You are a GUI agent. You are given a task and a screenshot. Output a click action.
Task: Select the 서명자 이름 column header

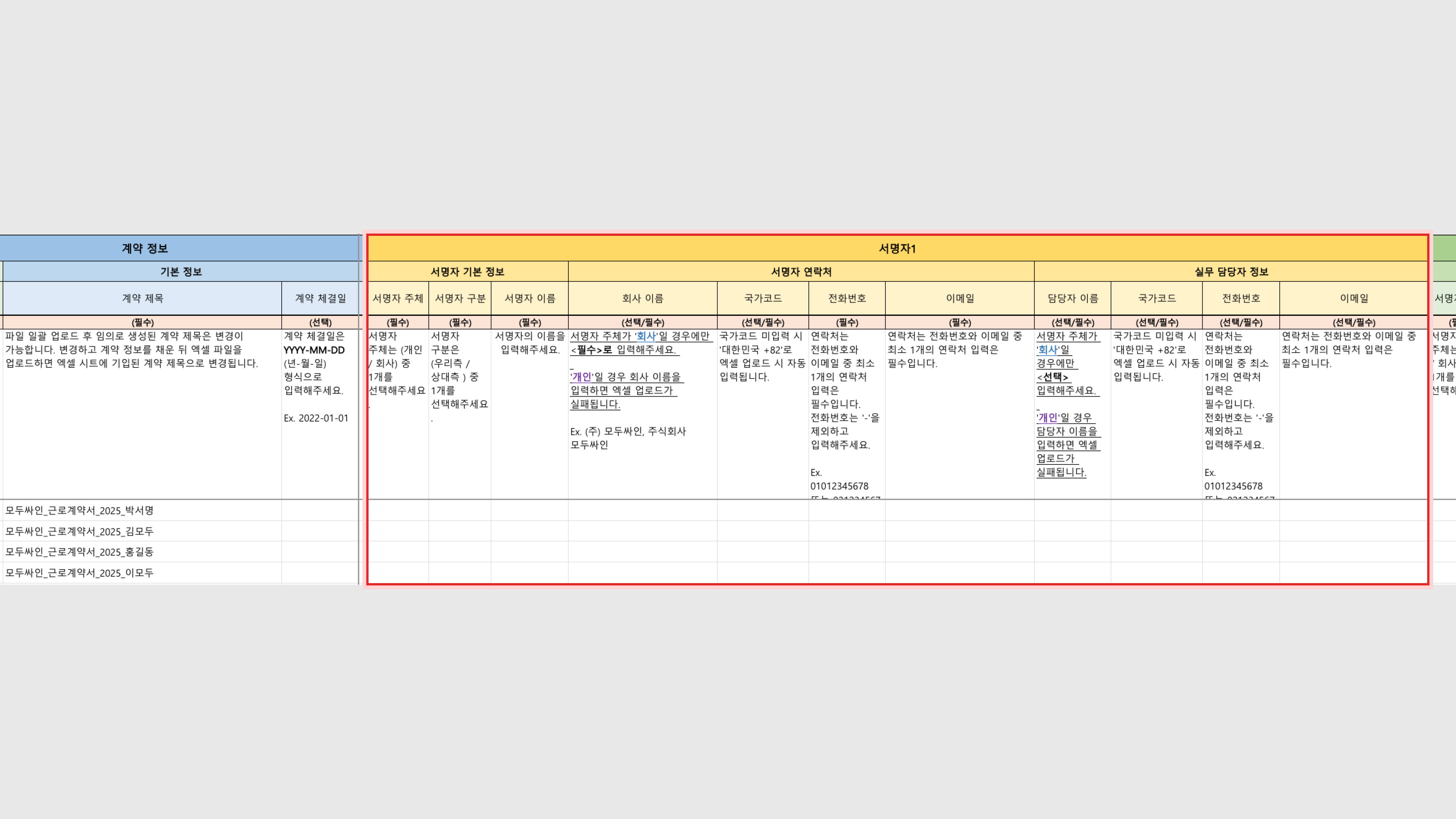click(530, 298)
